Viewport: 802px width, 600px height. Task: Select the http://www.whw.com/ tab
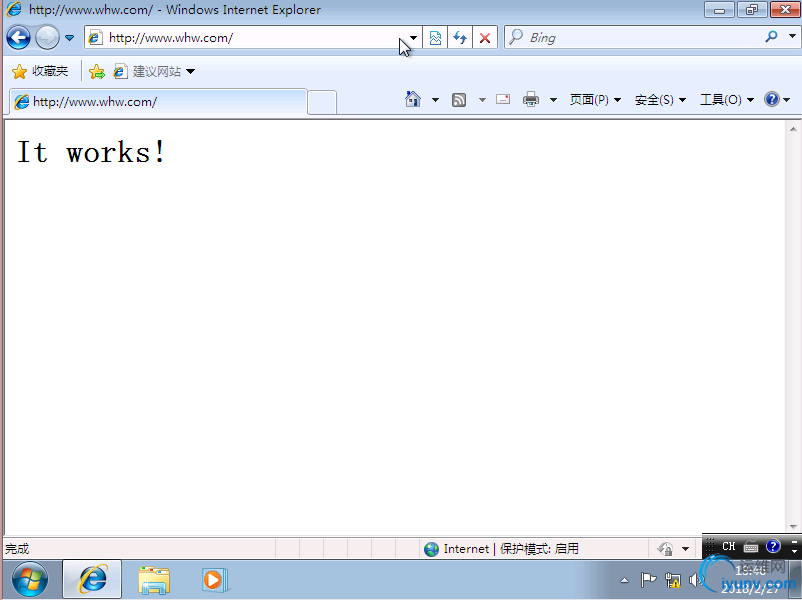point(159,102)
